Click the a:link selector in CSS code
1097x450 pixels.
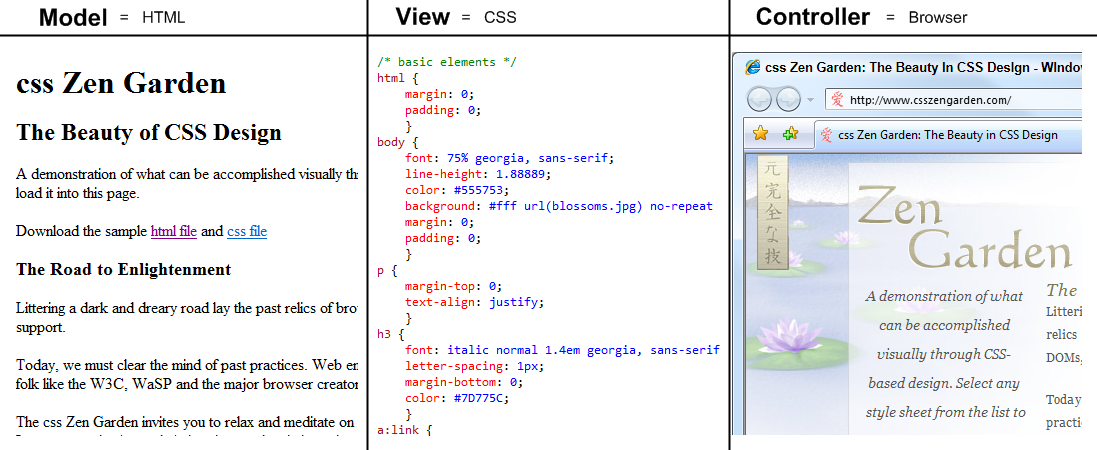(404, 430)
